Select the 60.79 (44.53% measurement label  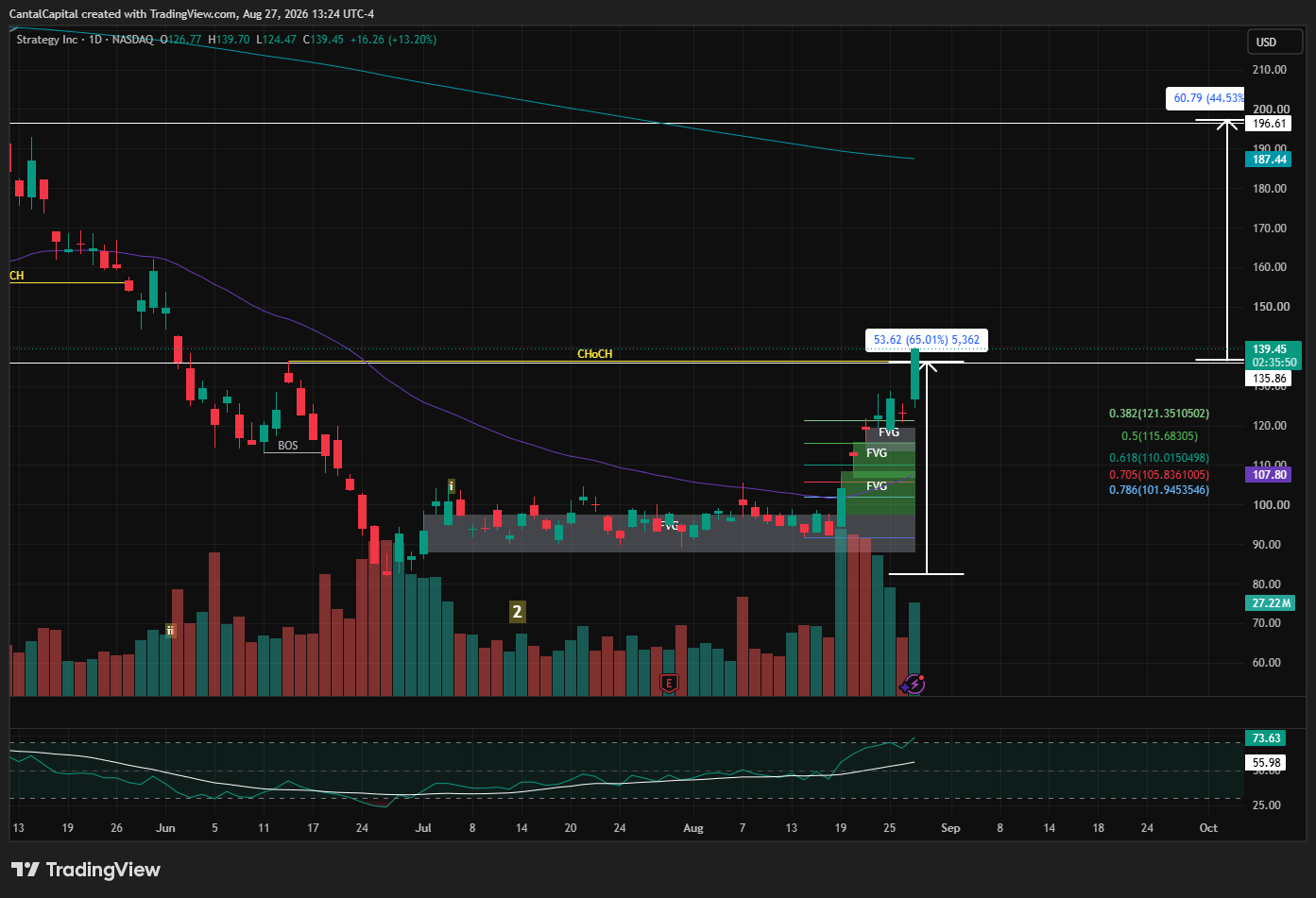coord(1206,98)
